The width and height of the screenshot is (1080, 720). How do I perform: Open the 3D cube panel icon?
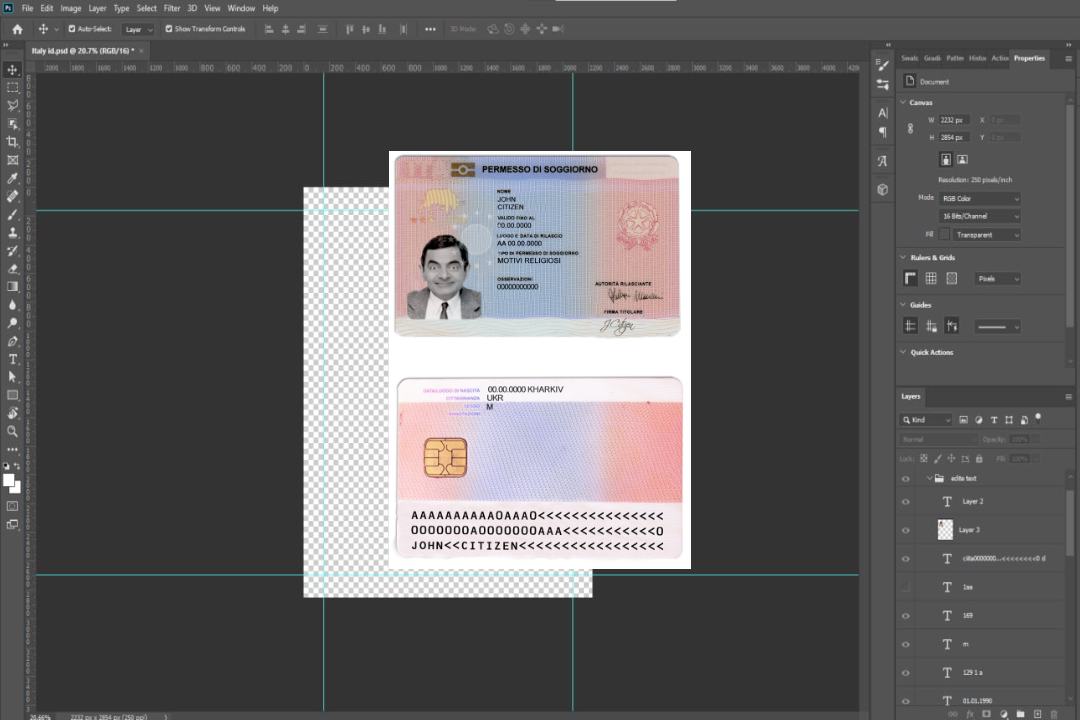pyautogui.click(x=883, y=189)
